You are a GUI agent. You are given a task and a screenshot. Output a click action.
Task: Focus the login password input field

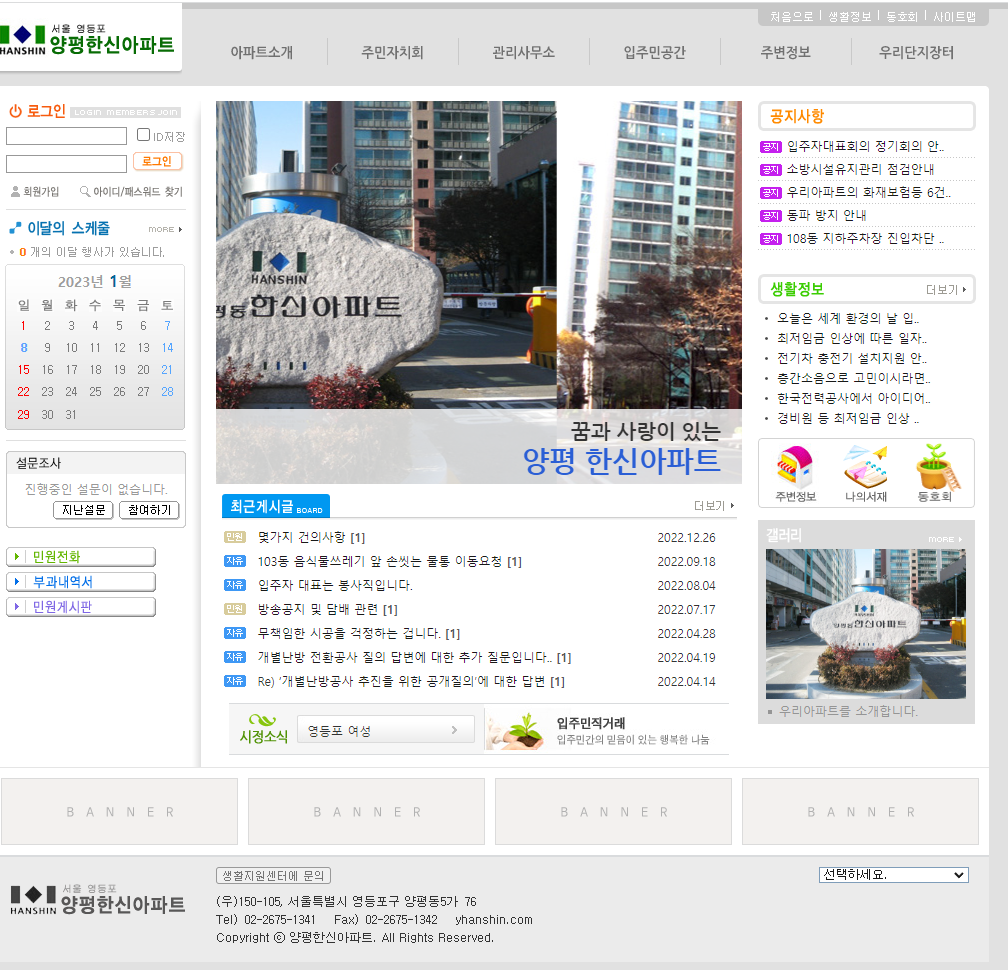point(66,164)
